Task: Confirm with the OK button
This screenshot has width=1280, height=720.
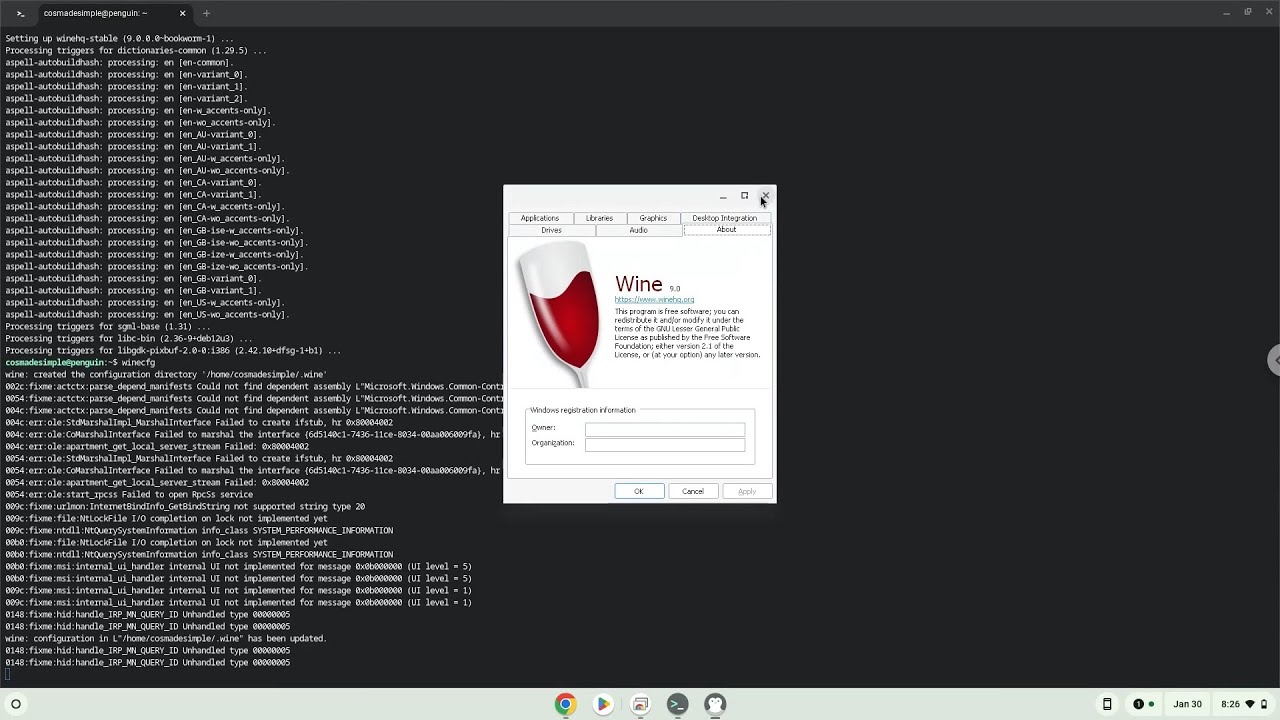Action: [x=638, y=491]
